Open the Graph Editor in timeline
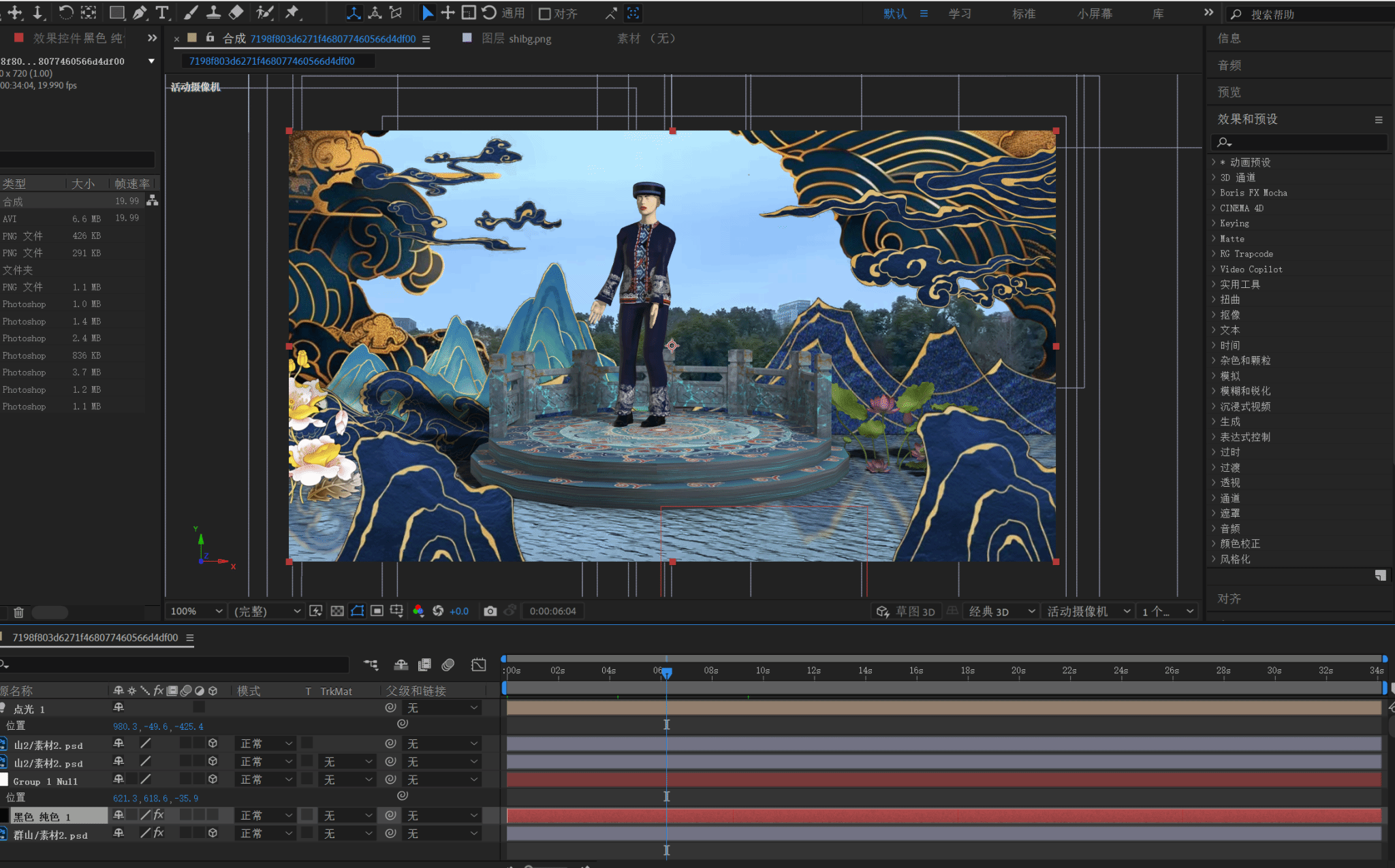Viewport: 1395px width, 868px height. pyautogui.click(x=479, y=664)
